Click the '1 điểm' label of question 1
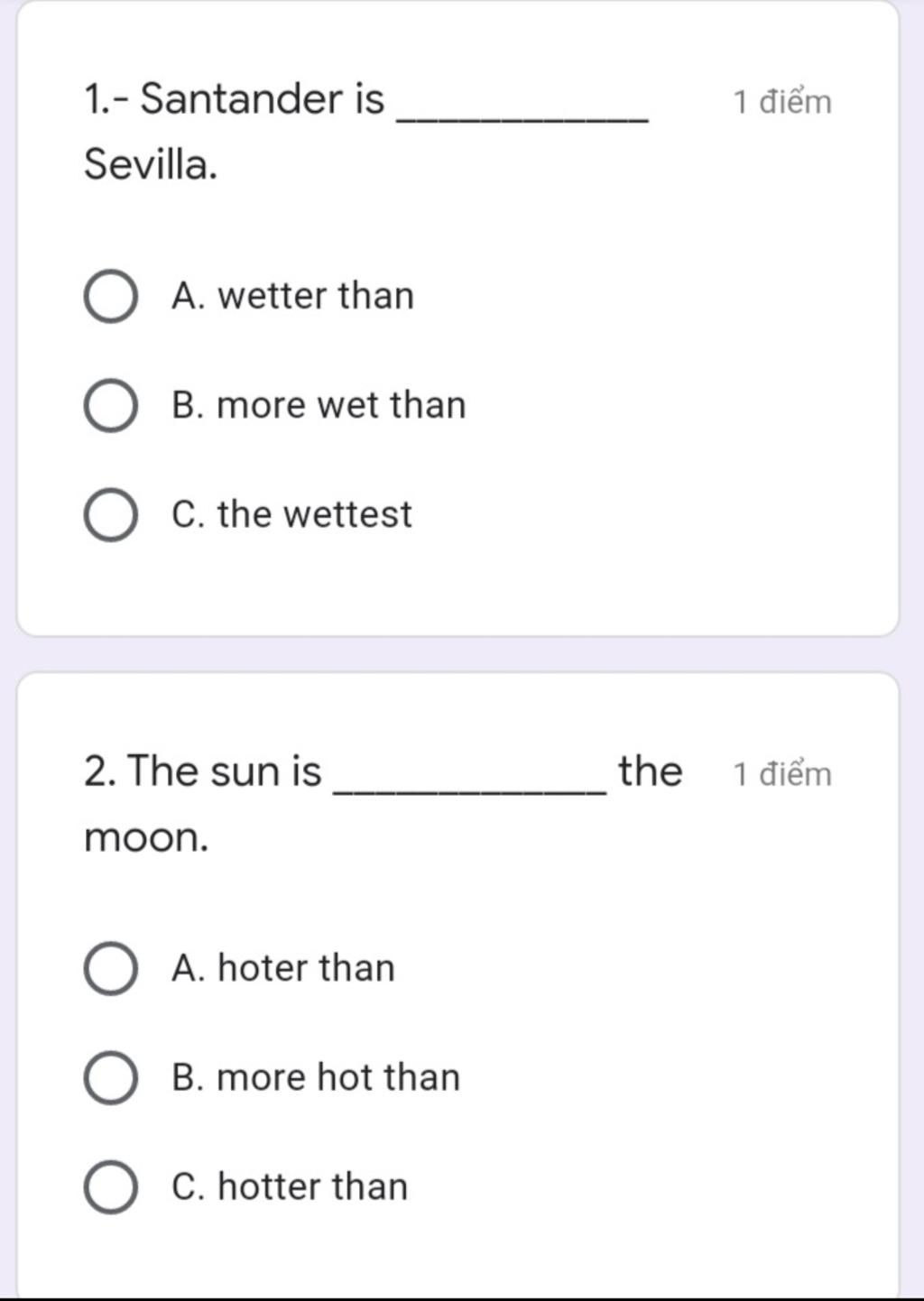The width and height of the screenshot is (924, 1301). pos(781,102)
